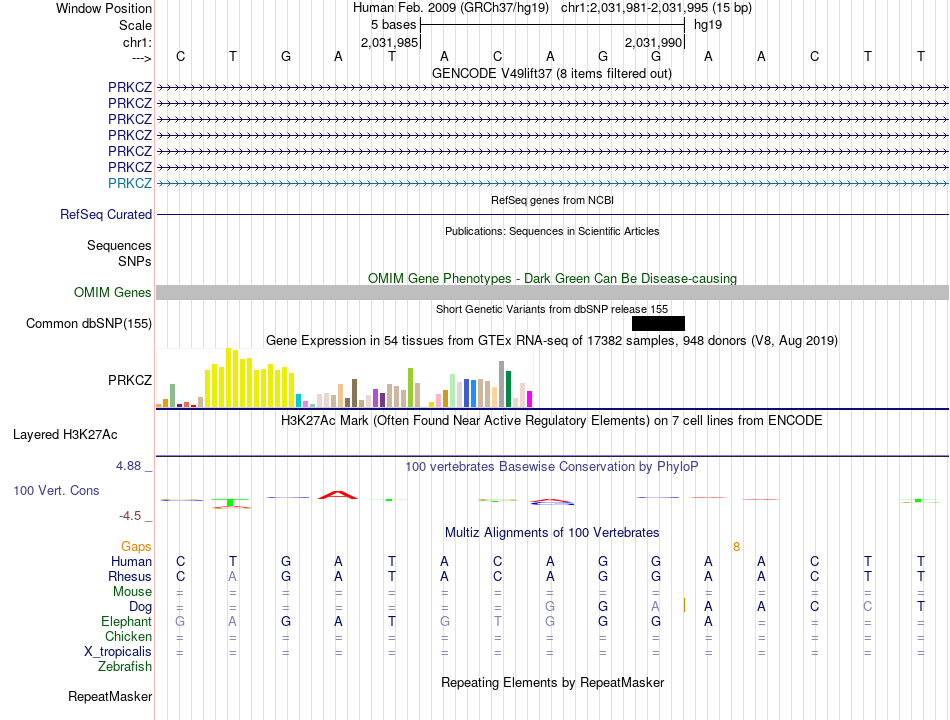The width and height of the screenshot is (950, 720).
Task: Click the orange 8 in Gaps row
Action: point(736,547)
